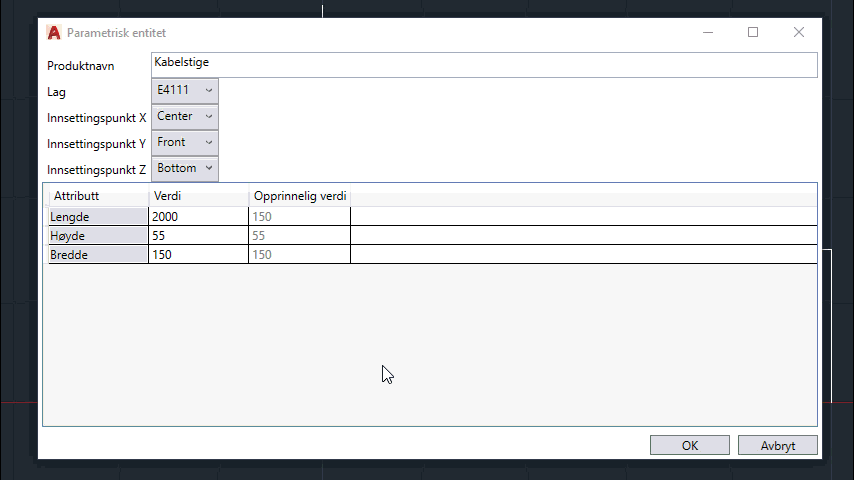Minimize the Parametrisk entitet window
This screenshot has width=854, height=480.
(x=708, y=32)
